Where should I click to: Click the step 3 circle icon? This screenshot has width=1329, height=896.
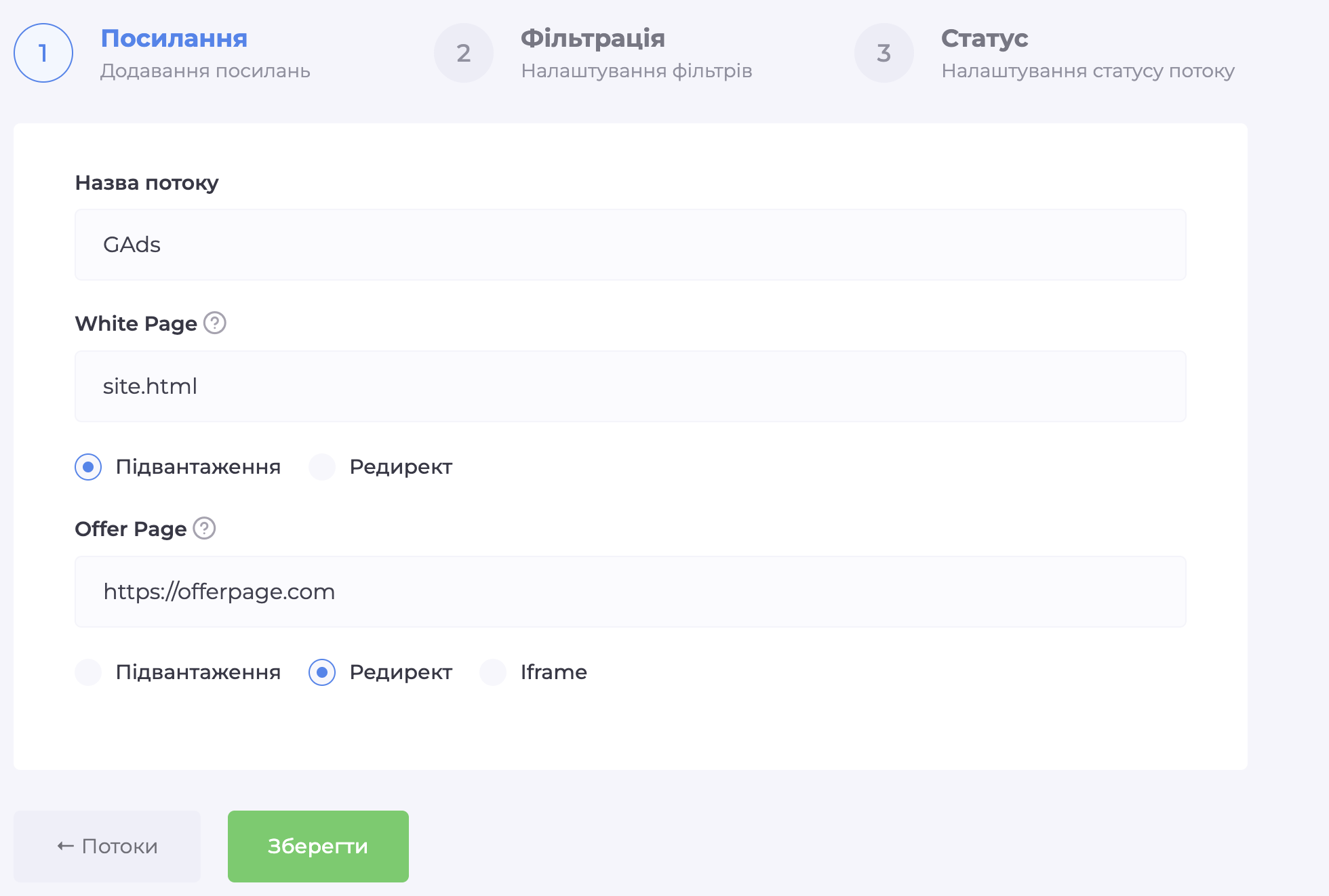pyautogui.click(x=884, y=53)
